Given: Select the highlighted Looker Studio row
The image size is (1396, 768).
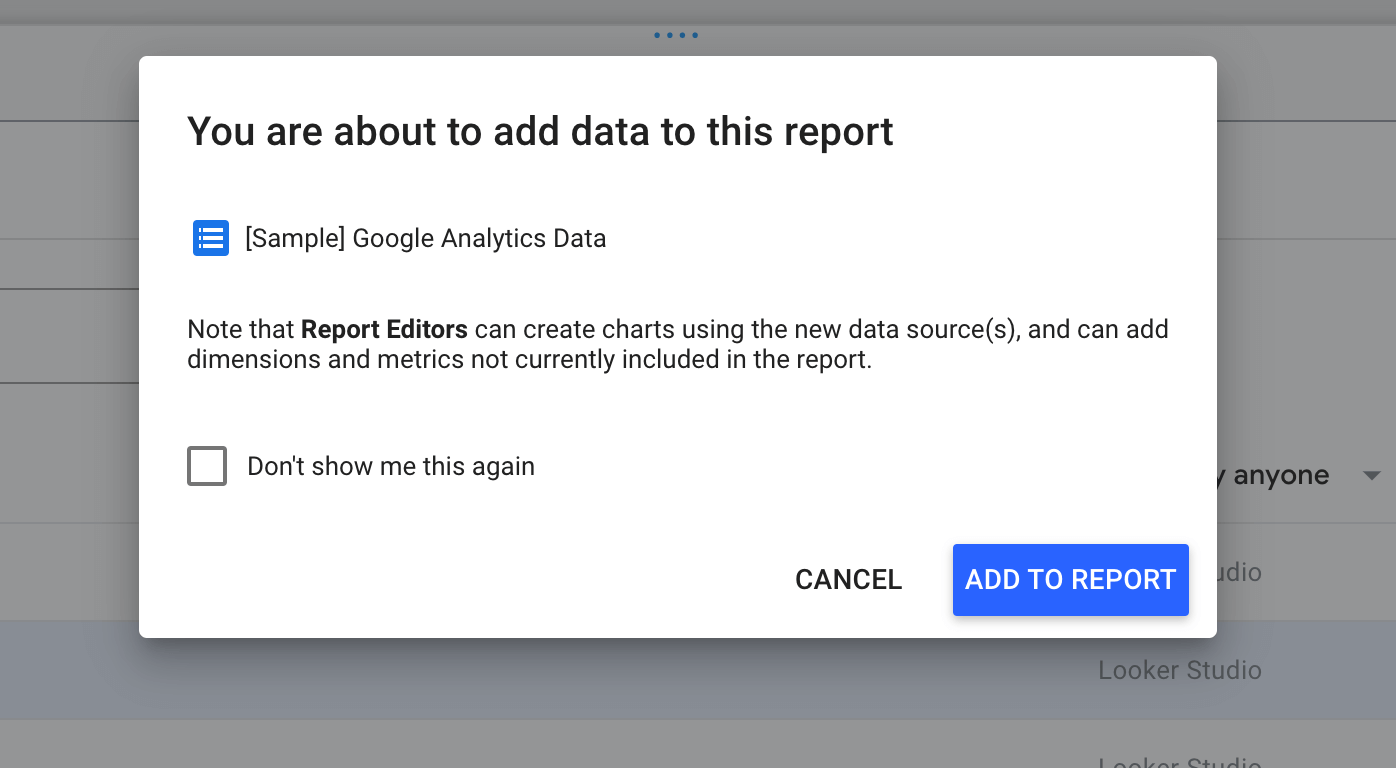Looking at the screenshot, I should pyautogui.click(x=1179, y=670).
